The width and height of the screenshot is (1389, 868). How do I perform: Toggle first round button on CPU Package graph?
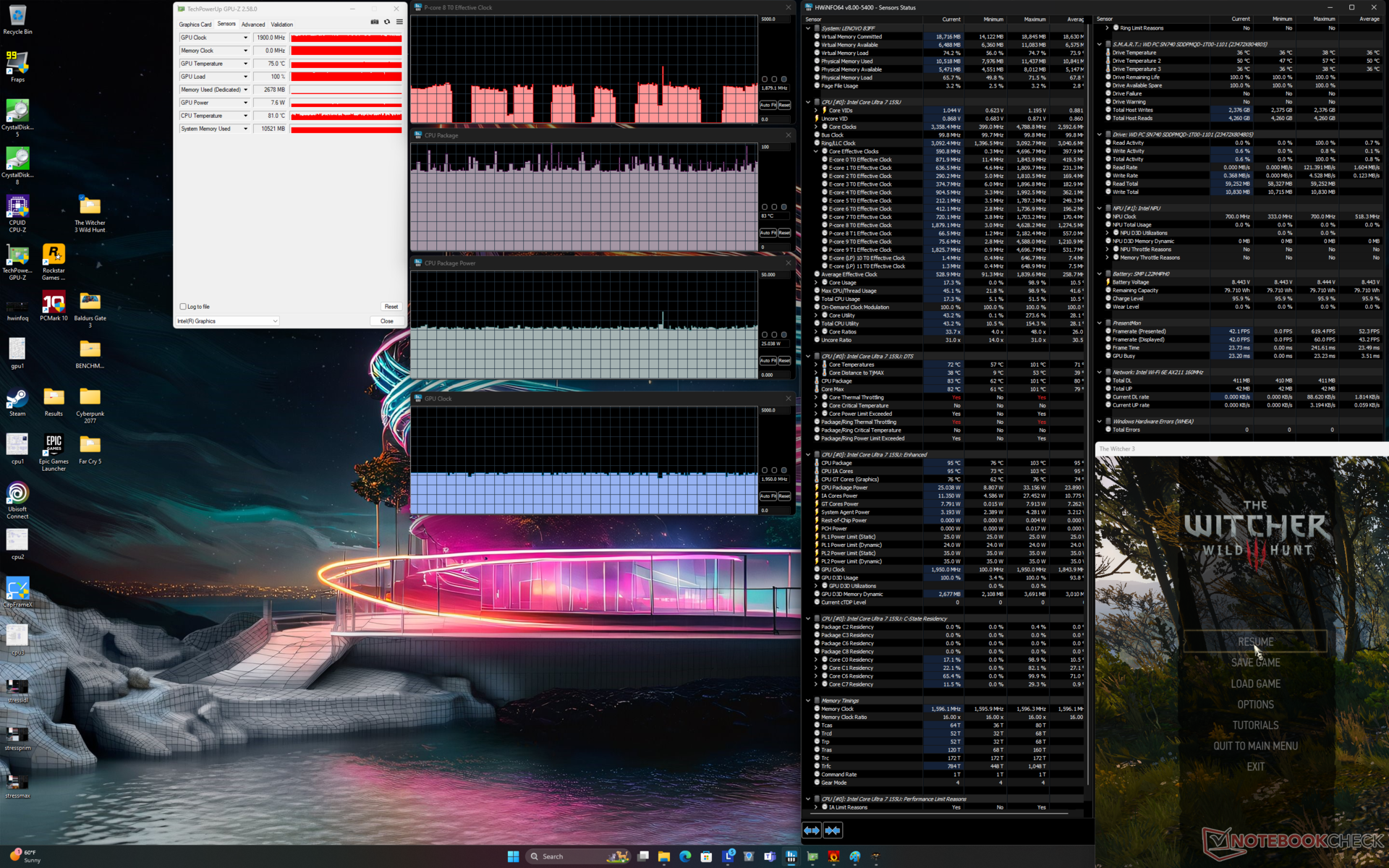765,207
